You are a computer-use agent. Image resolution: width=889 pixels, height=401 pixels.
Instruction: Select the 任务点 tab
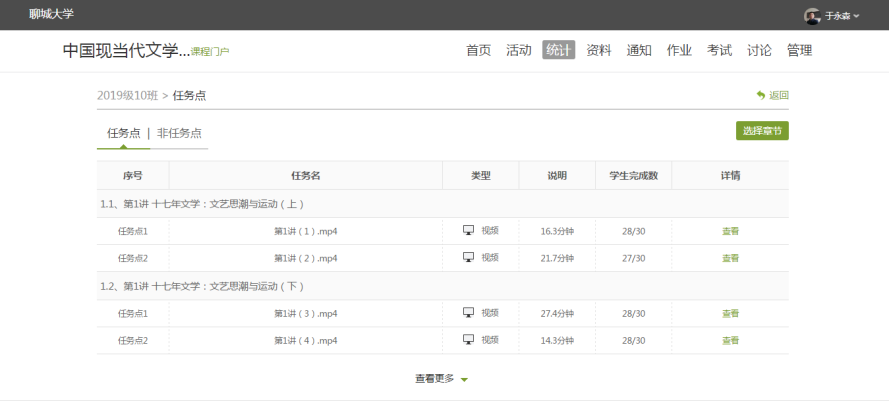123,133
